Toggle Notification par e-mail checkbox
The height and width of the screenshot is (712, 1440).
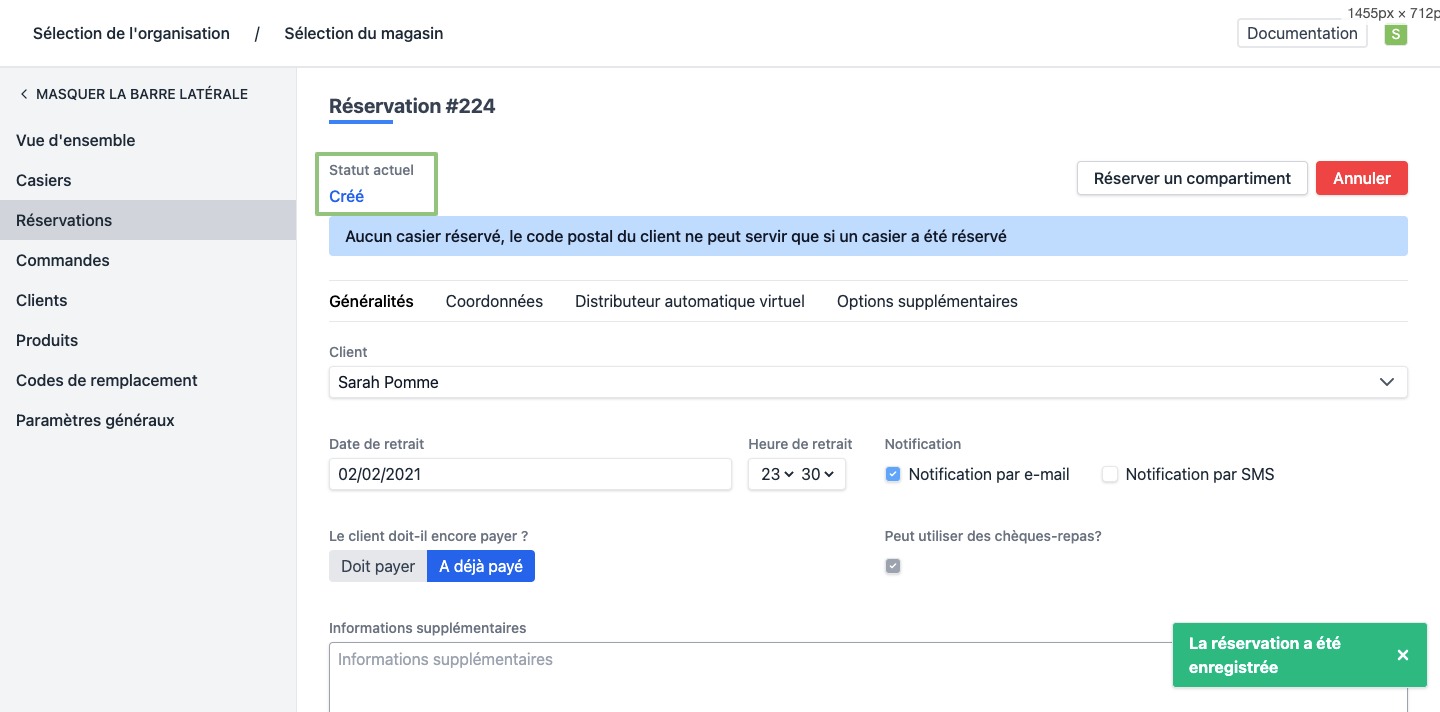coord(893,474)
